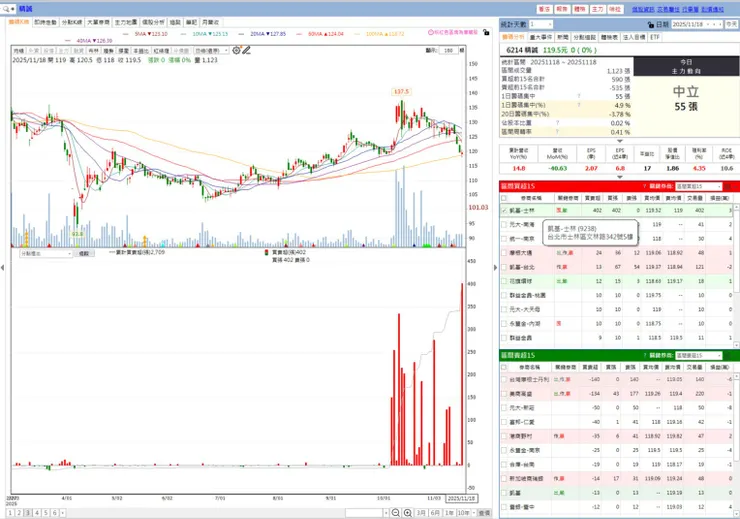Screen dimensions: 740x519
Task: Tick the 凱基-士林 row checkbox
Action: click(504, 210)
